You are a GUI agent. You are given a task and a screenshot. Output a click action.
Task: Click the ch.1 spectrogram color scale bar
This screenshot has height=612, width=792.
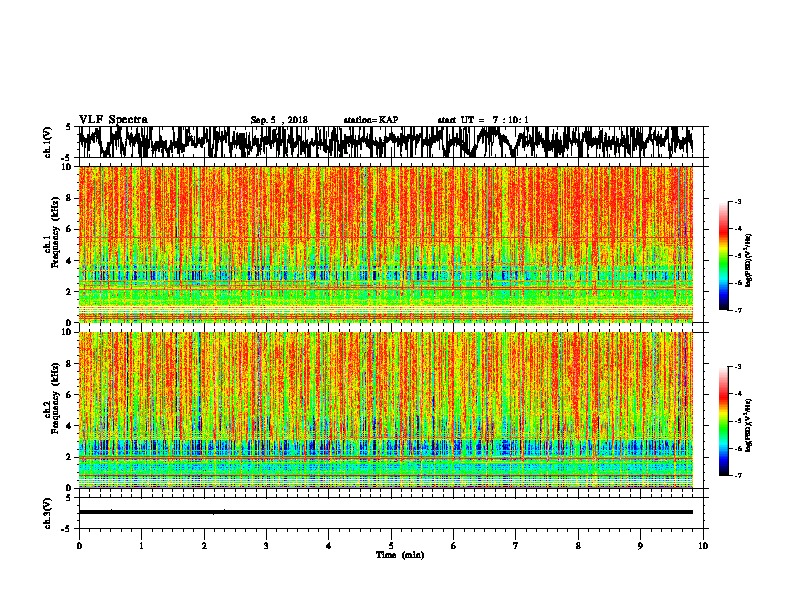(x=723, y=256)
